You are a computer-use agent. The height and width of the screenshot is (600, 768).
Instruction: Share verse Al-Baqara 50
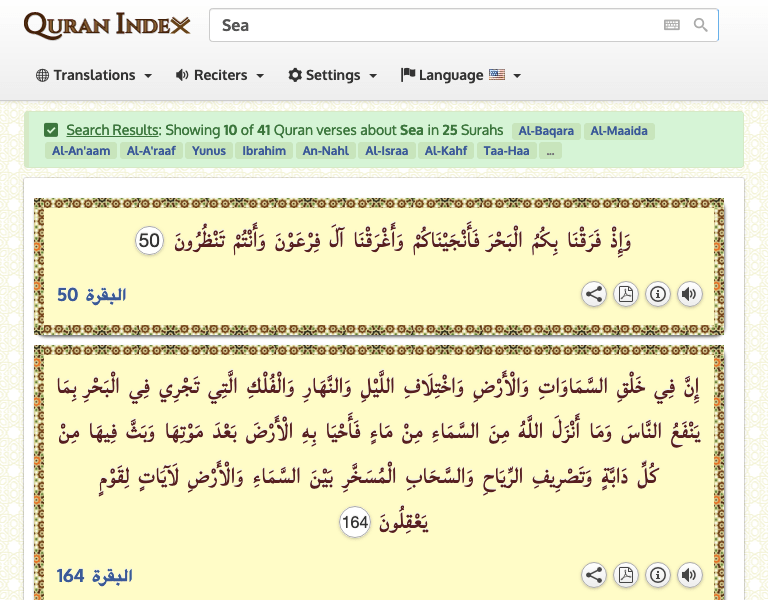point(594,294)
